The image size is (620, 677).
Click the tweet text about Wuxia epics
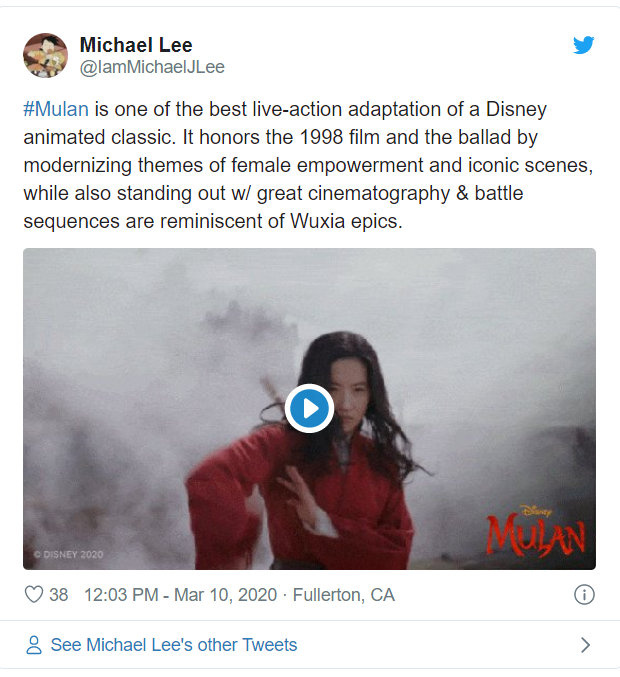pyautogui.click(x=308, y=165)
